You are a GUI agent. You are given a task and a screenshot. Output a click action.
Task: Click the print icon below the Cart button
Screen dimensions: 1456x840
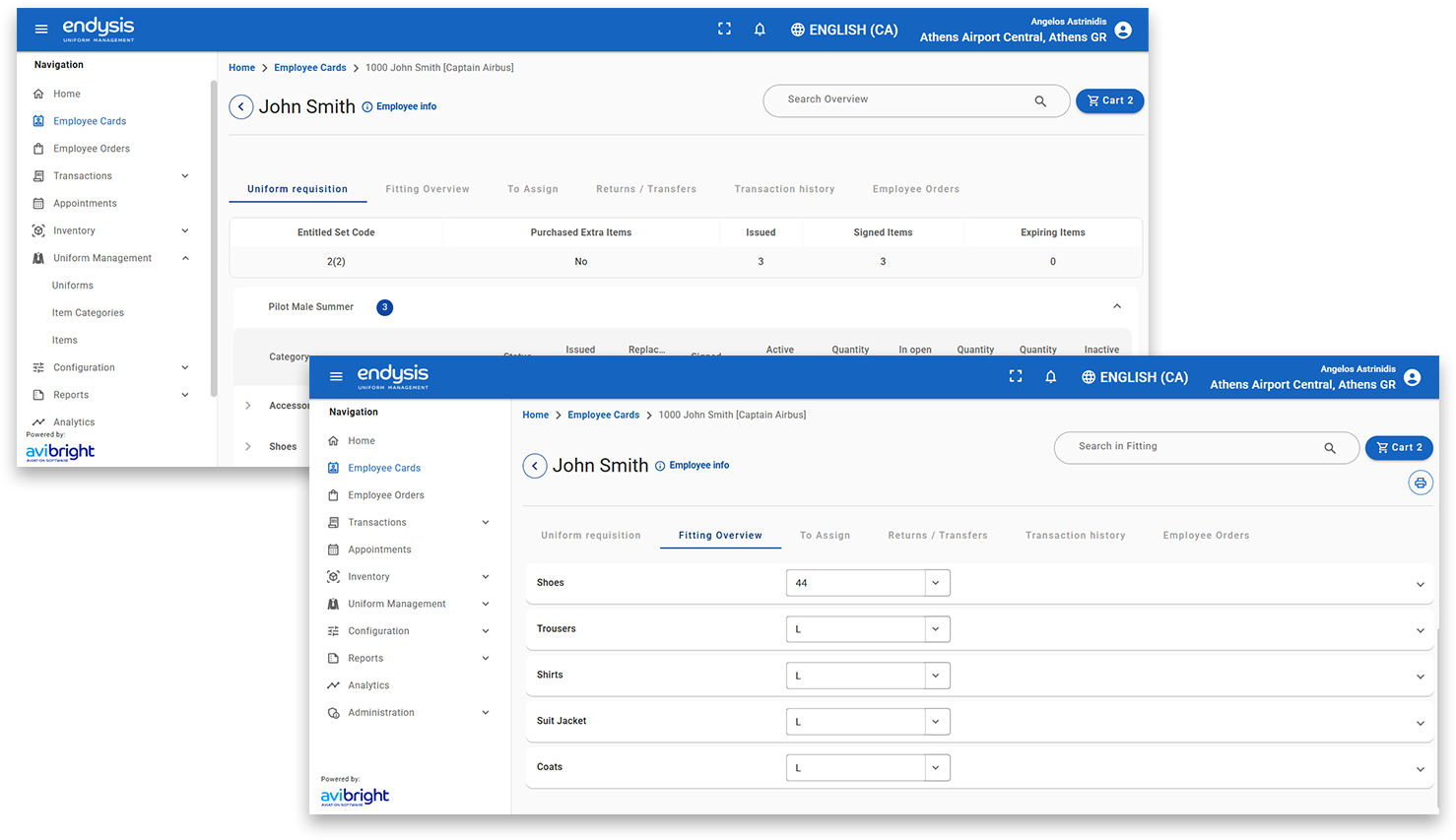tap(1420, 483)
